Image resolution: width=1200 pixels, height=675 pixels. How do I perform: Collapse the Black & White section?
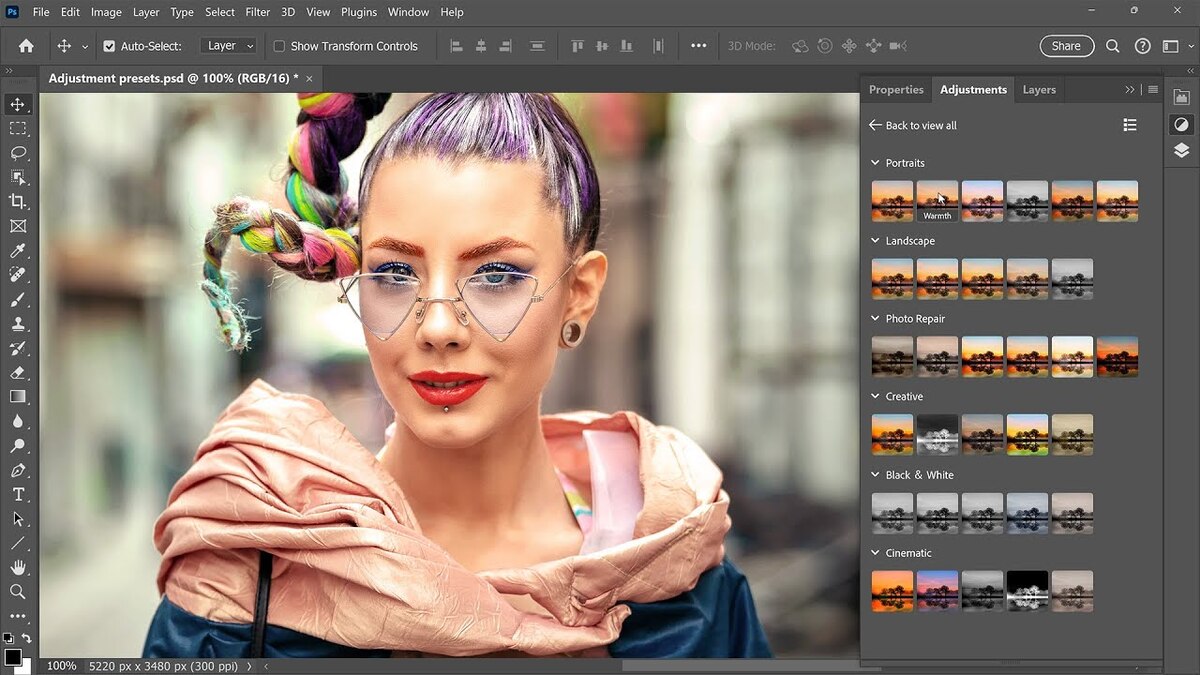tap(876, 474)
